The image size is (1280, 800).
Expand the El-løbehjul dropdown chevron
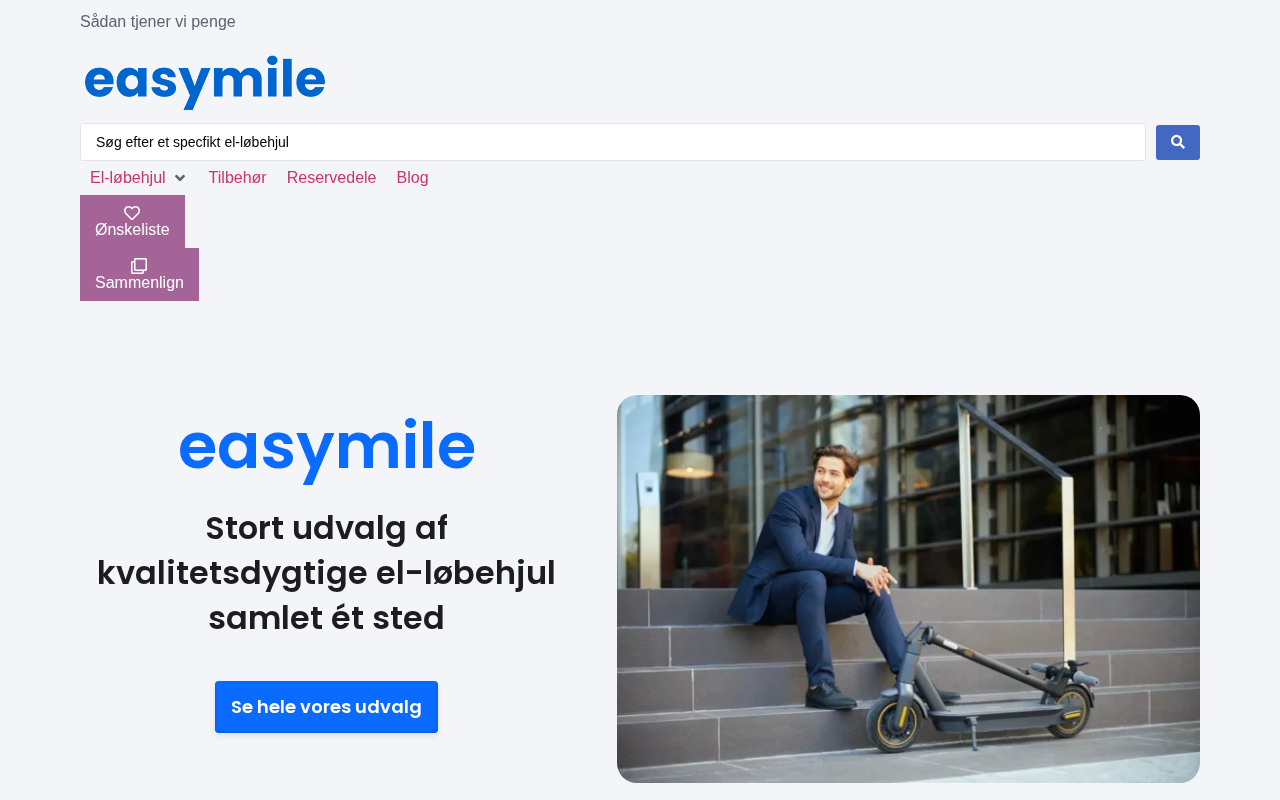pos(180,178)
